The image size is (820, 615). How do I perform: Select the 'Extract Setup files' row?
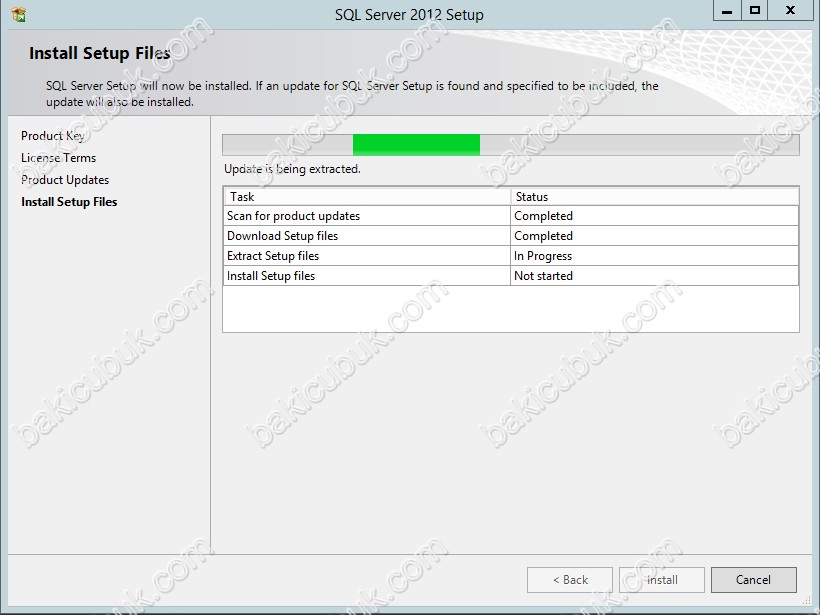(511, 256)
